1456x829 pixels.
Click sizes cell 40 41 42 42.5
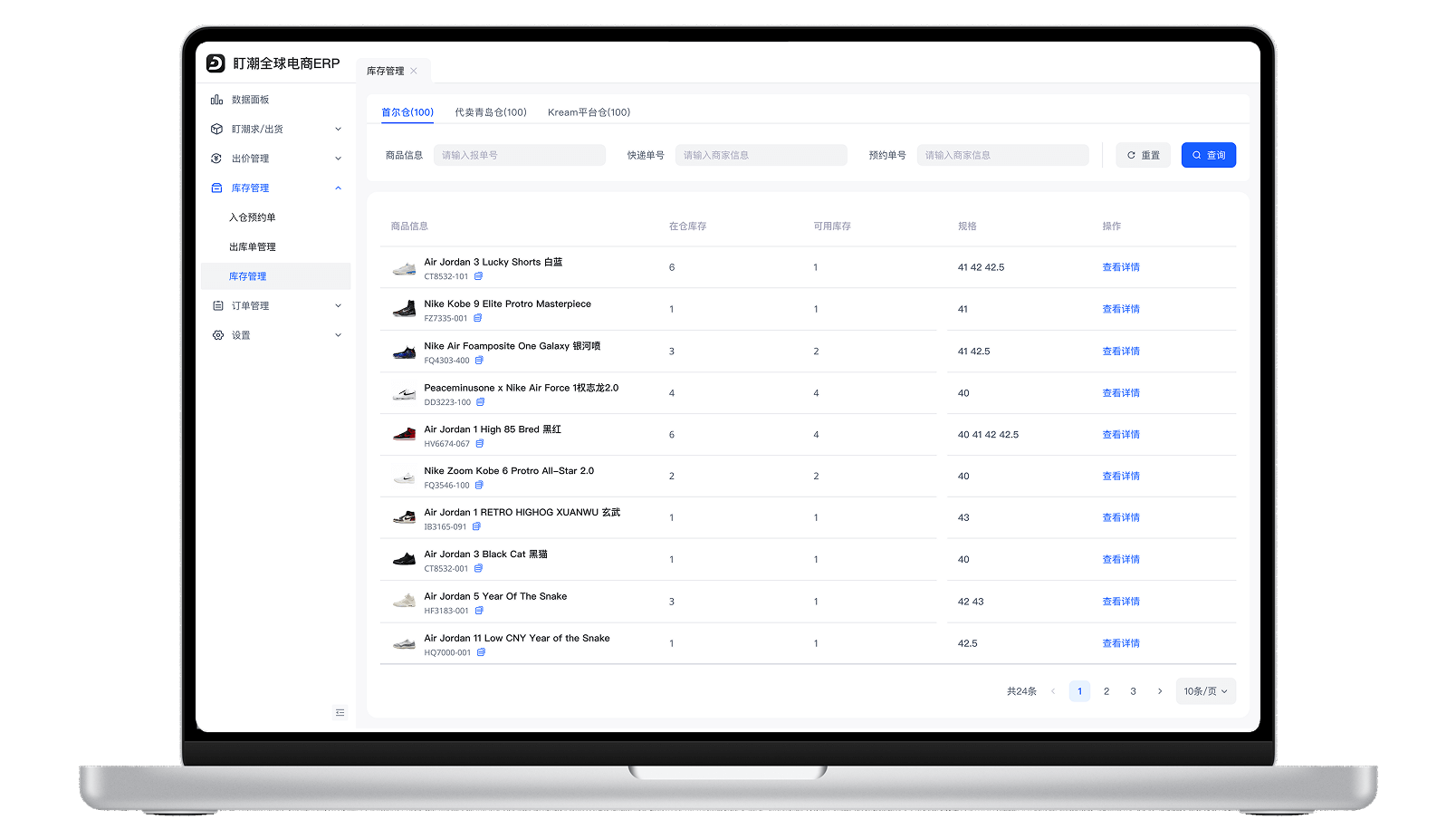click(x=988, y=435)
